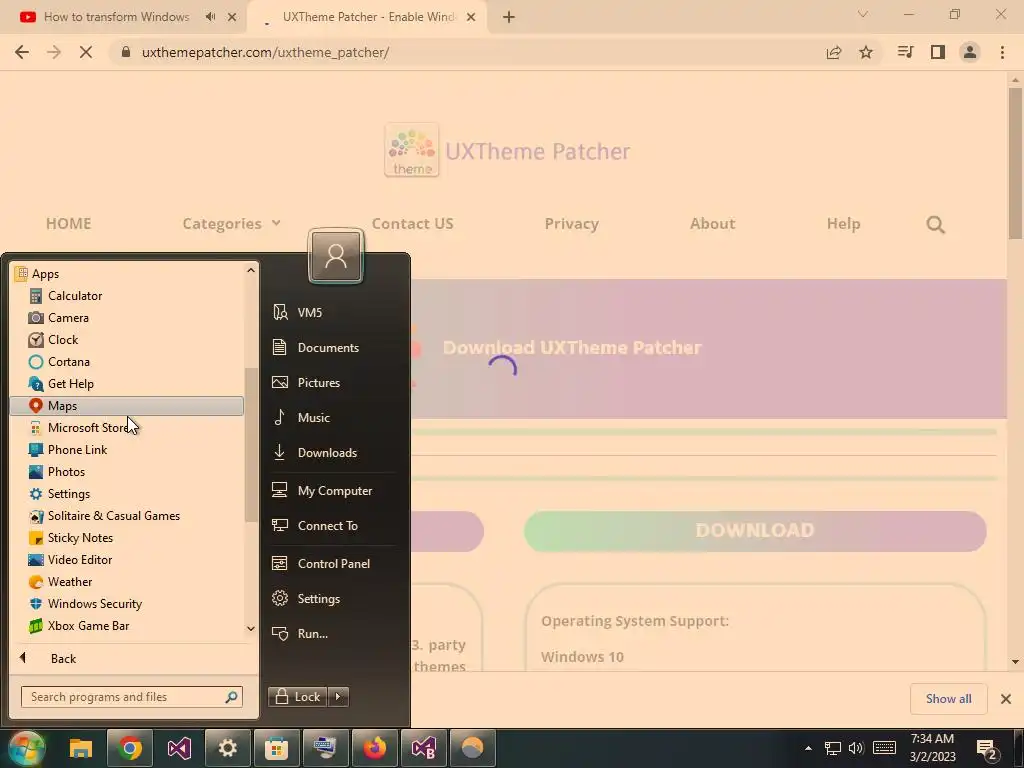Screen dimensions: 1024x768
Task: Open Settings in the right start menu column
Action: tap(334, 599)
